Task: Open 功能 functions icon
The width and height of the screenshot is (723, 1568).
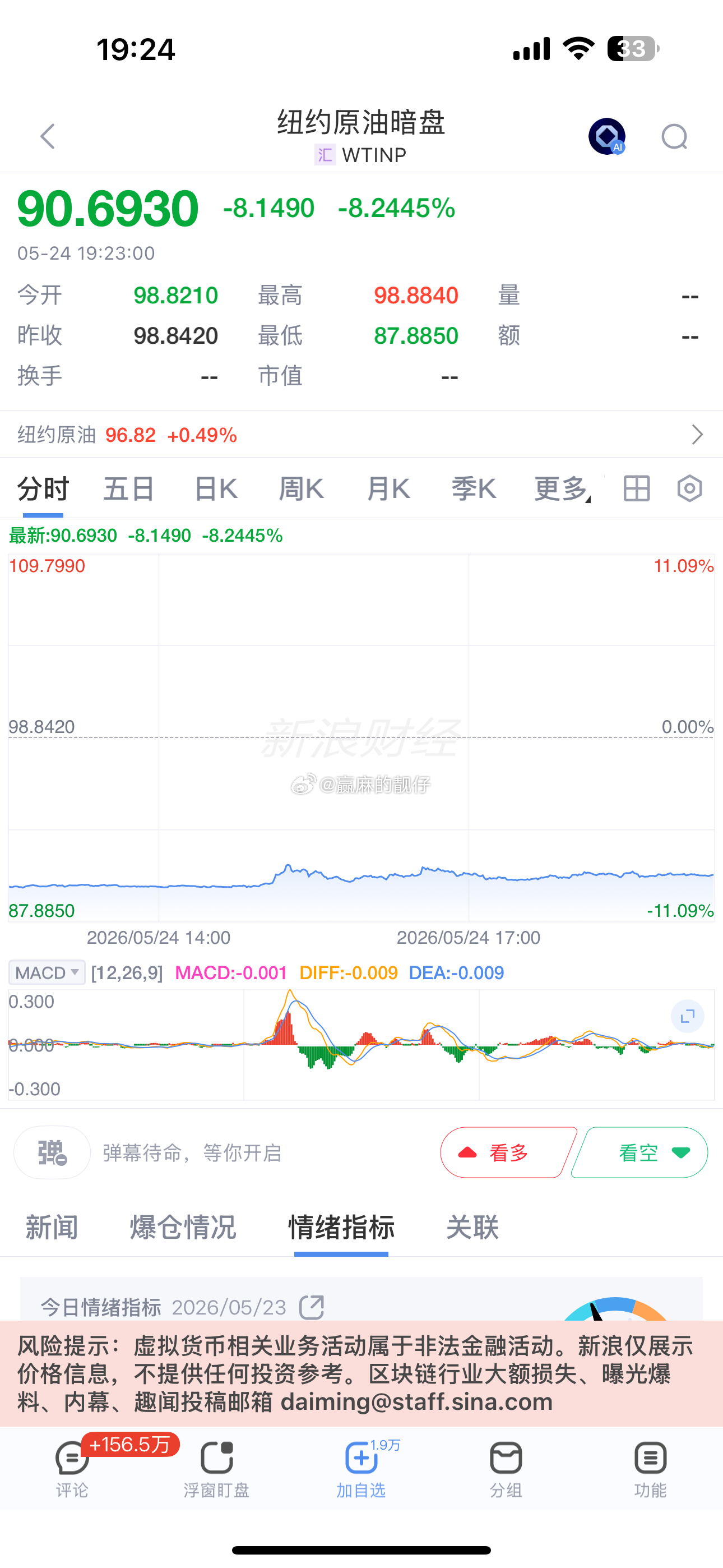Action: click(x=650, y=1469)
